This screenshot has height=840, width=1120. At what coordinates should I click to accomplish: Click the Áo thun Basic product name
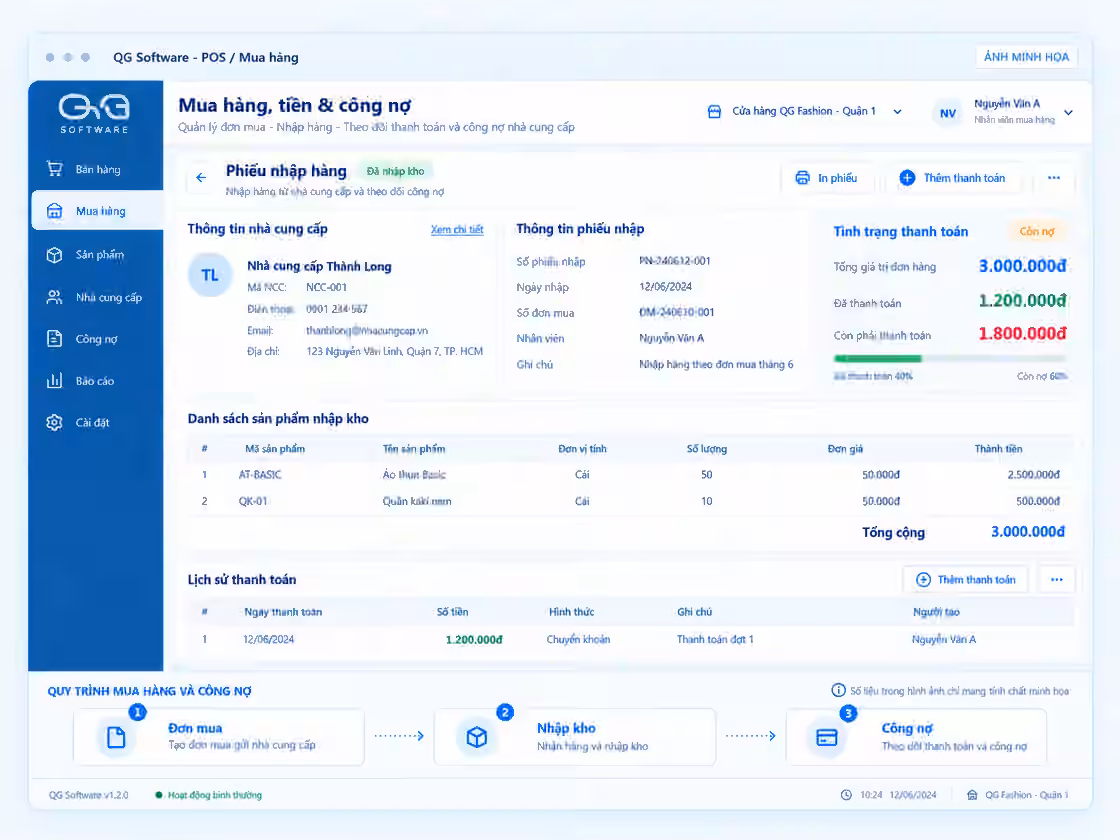[414, 474]
